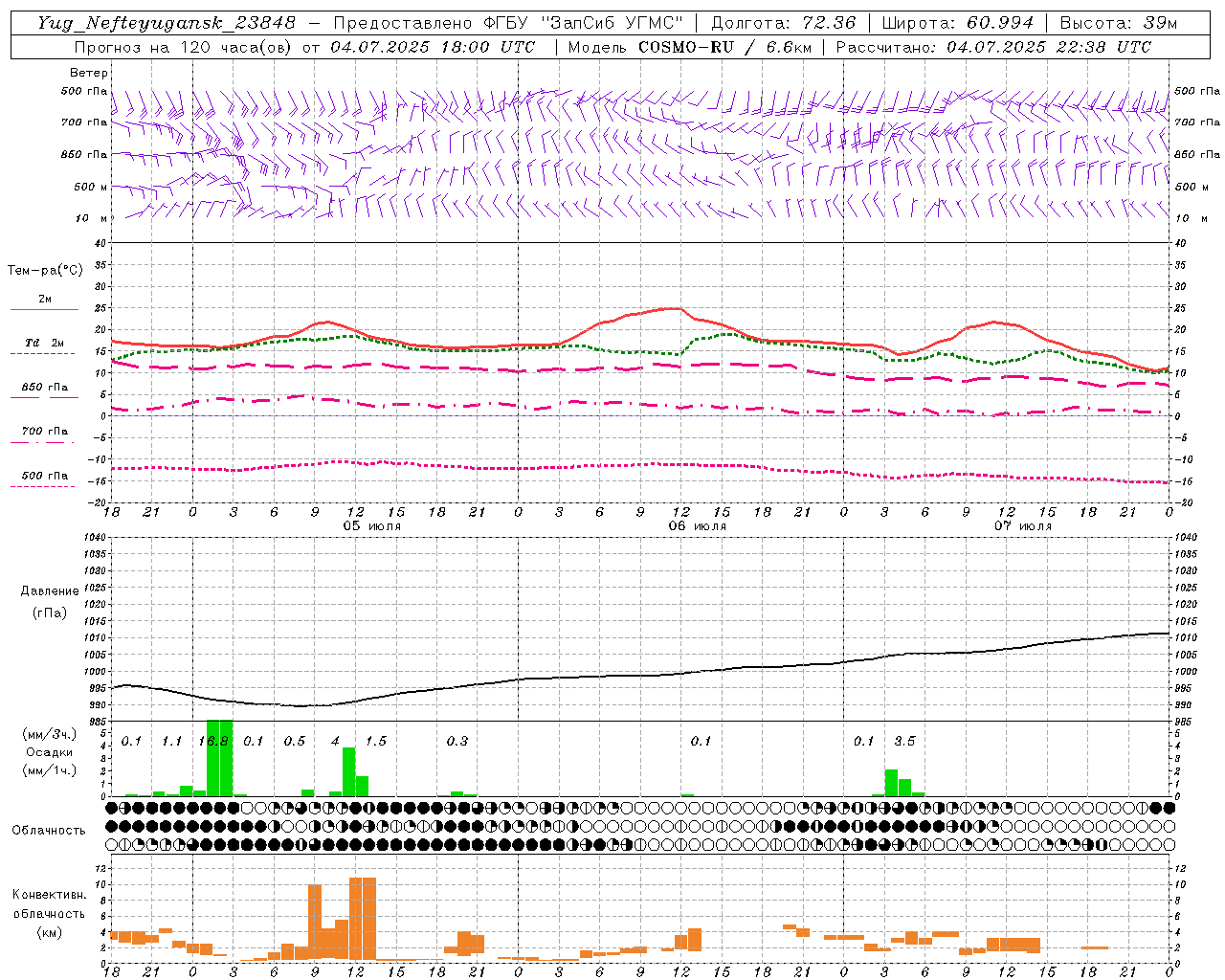1225x980 pixels.
Task: Click the tallest orange convective cloud bar
Action: [363, 919]
